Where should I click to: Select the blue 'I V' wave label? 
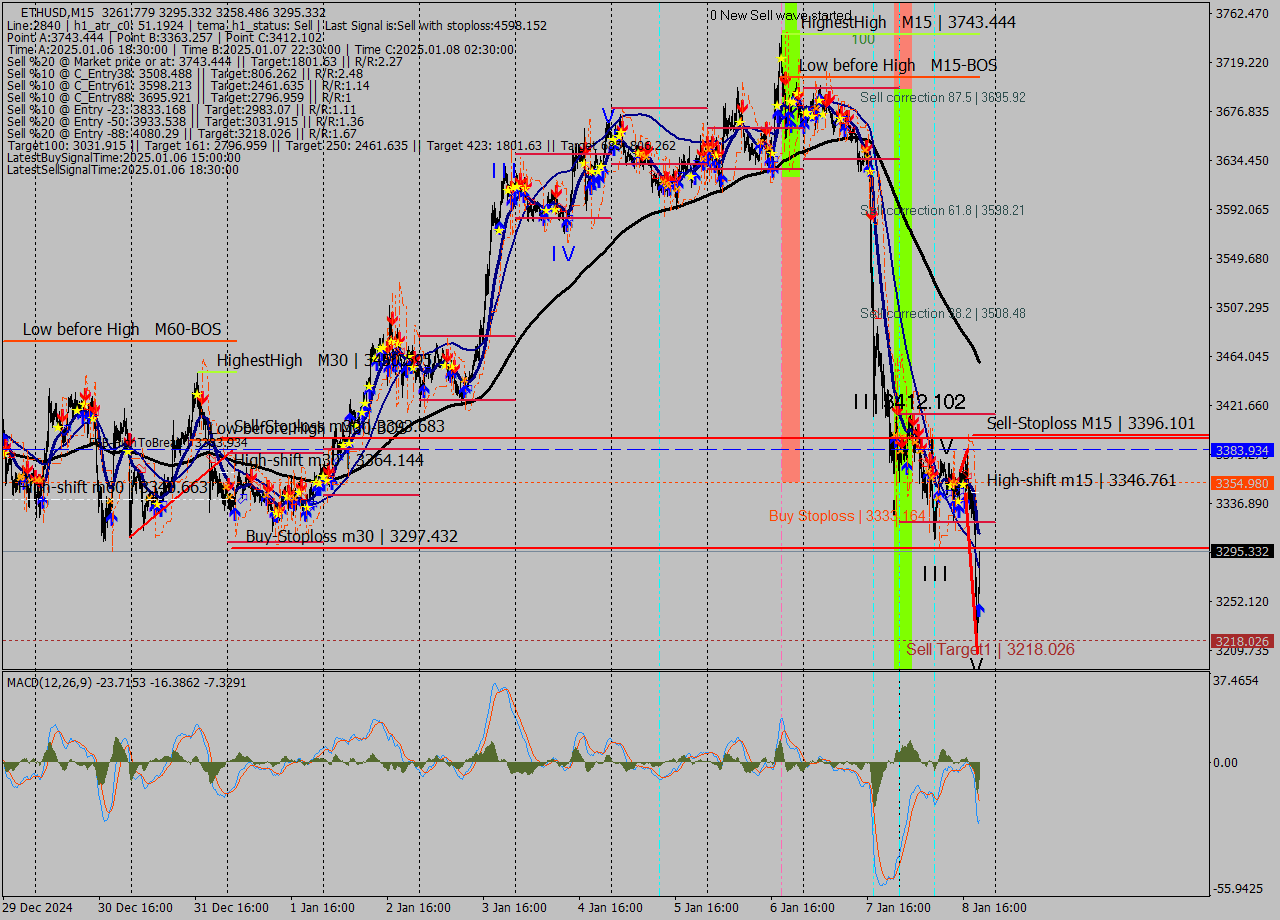click(563, 254)
